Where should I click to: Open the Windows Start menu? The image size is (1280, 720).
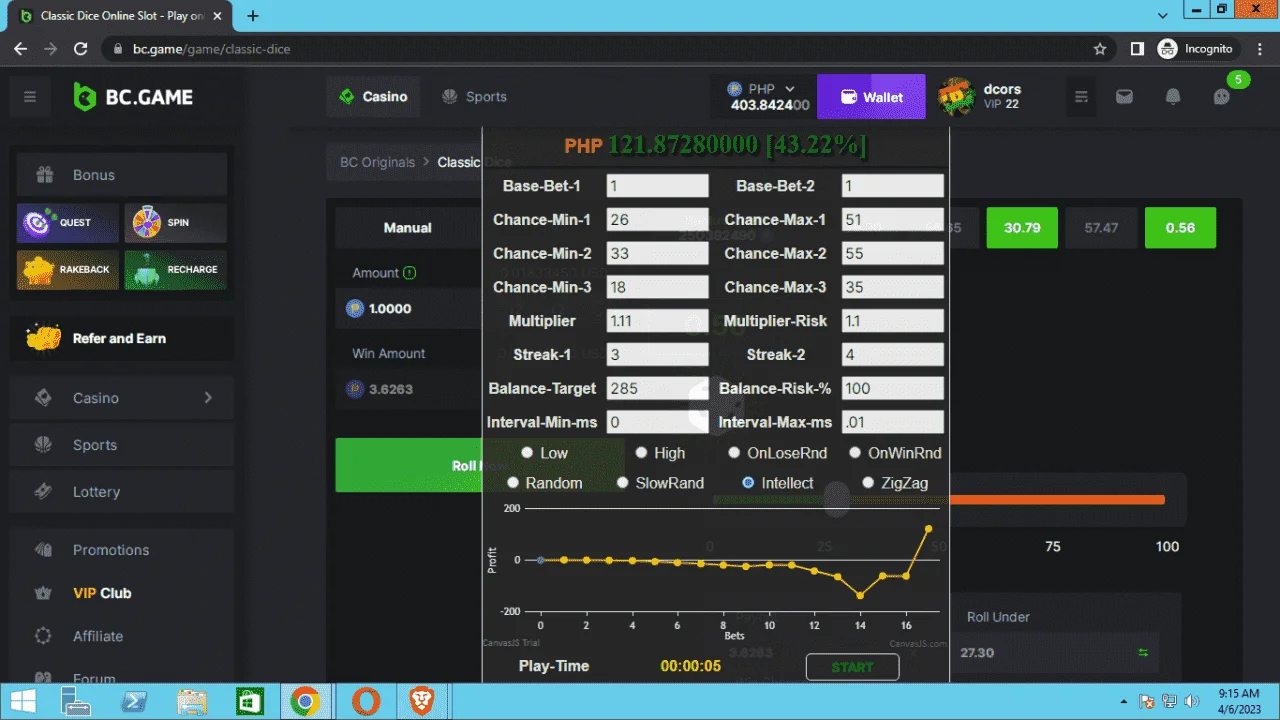click(21, 702)
